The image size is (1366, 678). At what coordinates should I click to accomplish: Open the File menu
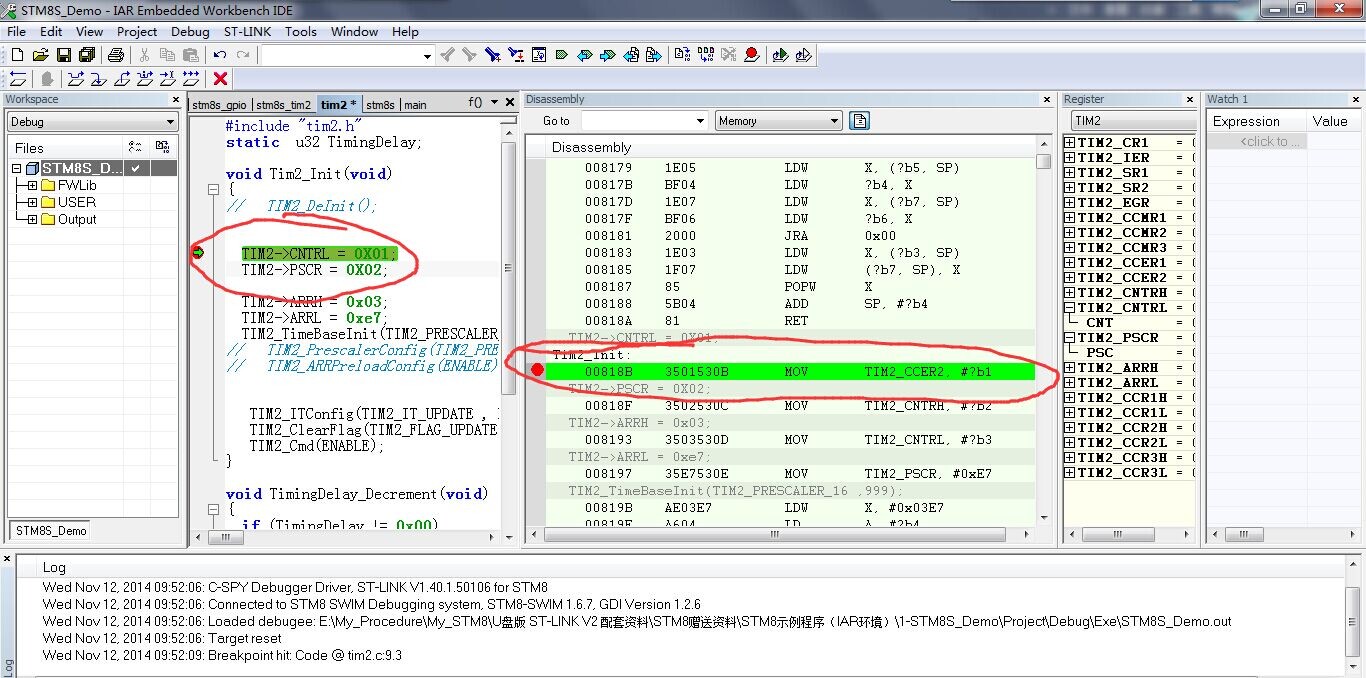pyautogui.click(x=16, y=31)
